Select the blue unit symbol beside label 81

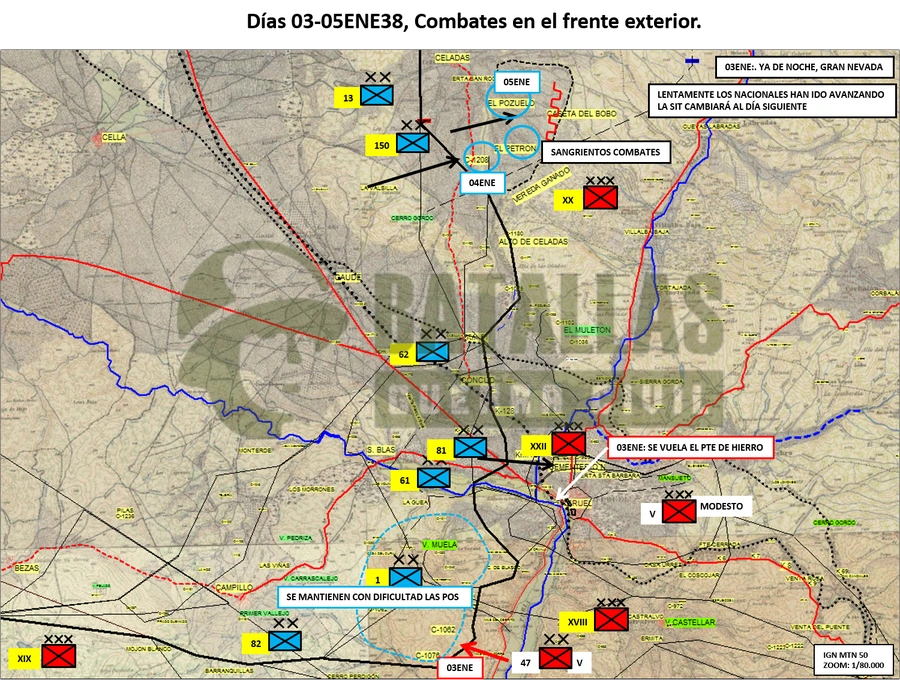[470, 448]
